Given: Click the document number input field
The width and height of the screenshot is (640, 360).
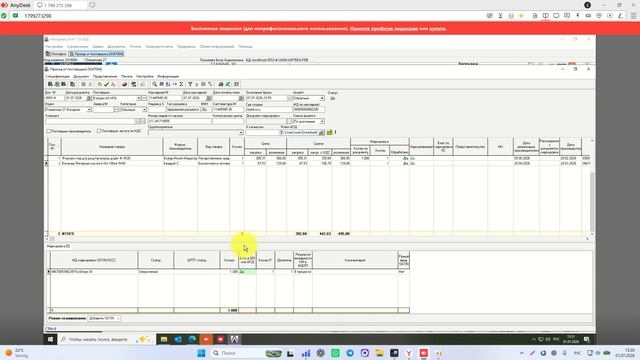Looking at the screenshot, I should click(55, 98).
